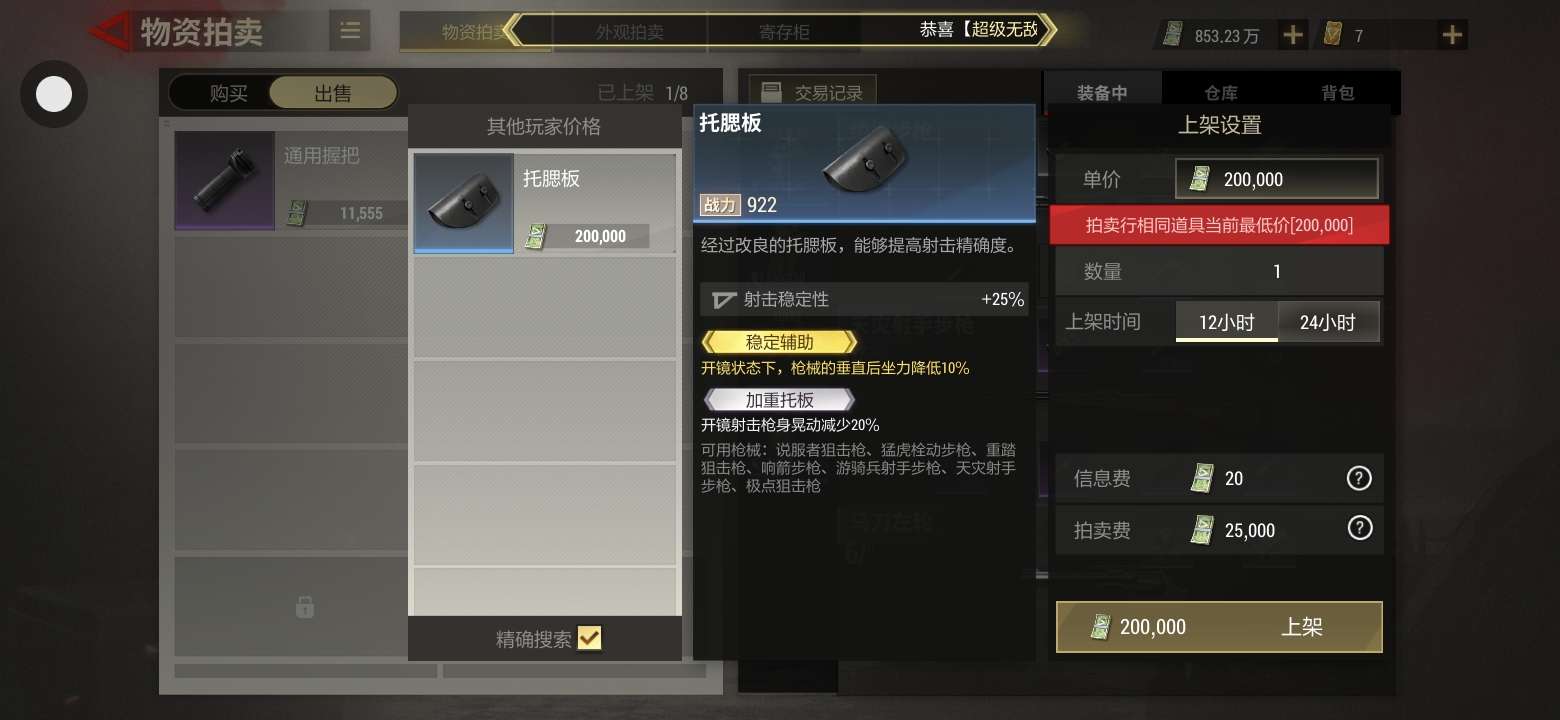The width and height of the screenshot is (1560, 720).
Task: Add cash with the plus icon
Action: (1293, 36)
